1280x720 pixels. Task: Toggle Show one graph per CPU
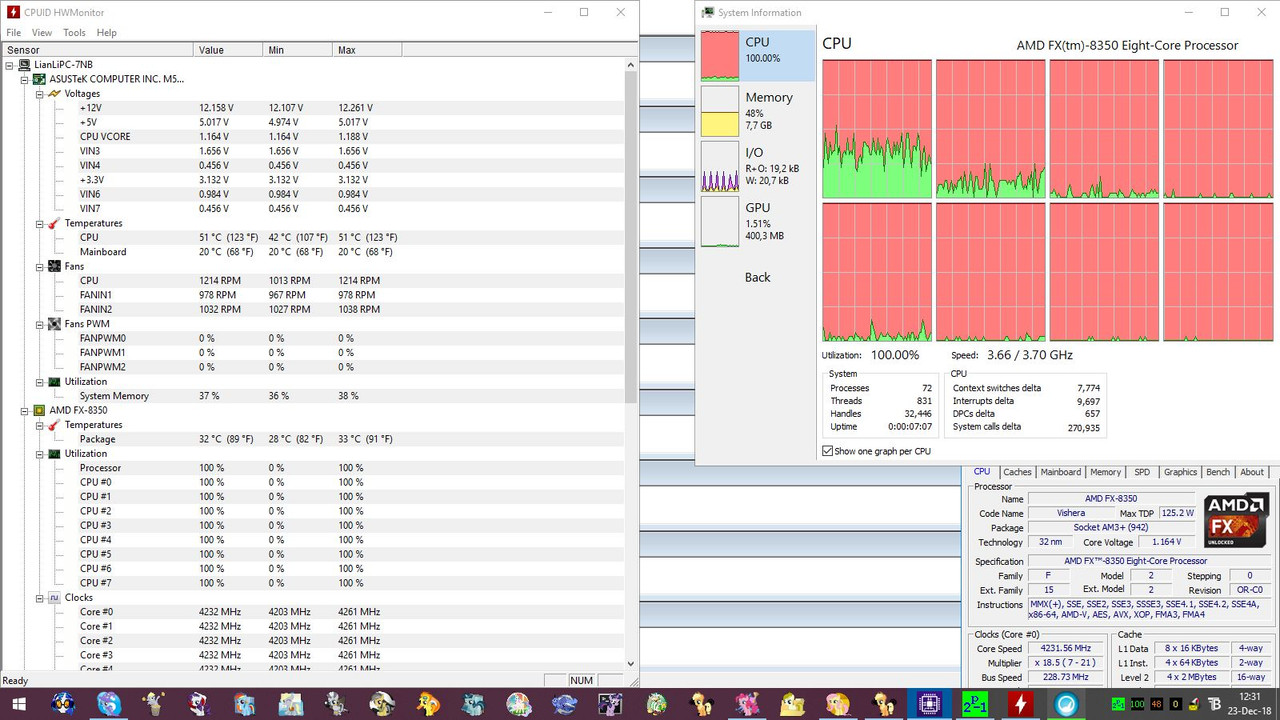827,451
